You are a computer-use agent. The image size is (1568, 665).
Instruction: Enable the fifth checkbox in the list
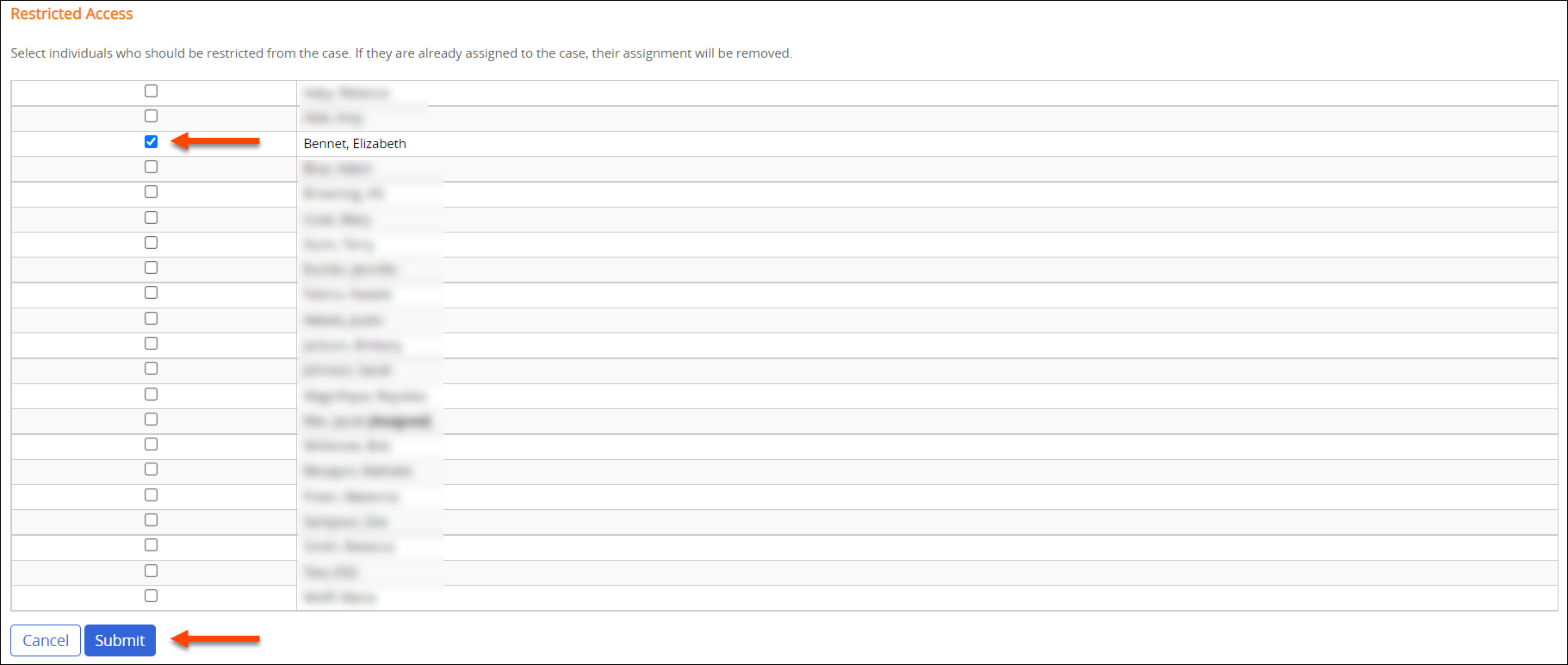coord(152,192)
